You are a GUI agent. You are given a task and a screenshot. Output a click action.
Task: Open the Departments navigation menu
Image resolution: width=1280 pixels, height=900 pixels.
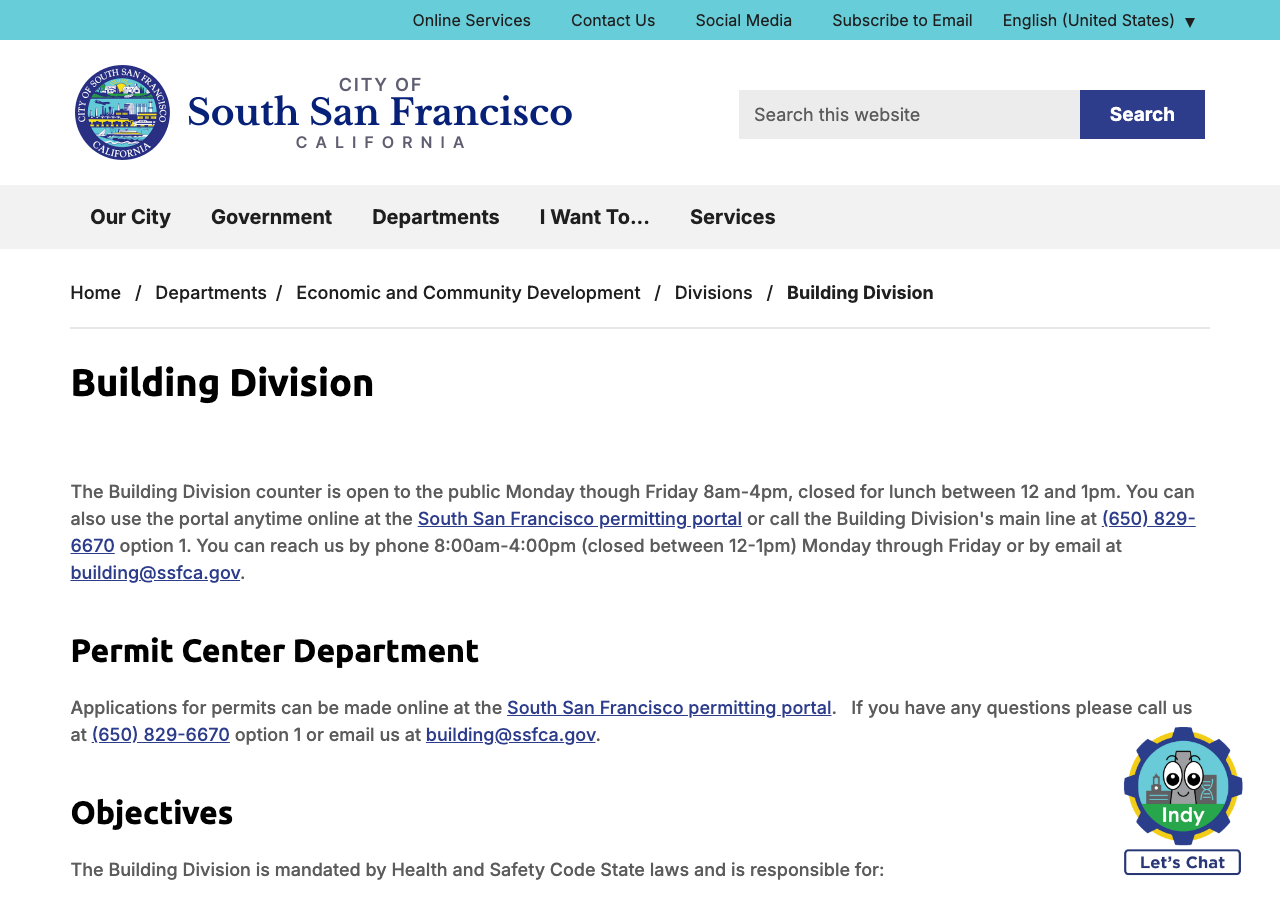[x=436, y=217]
